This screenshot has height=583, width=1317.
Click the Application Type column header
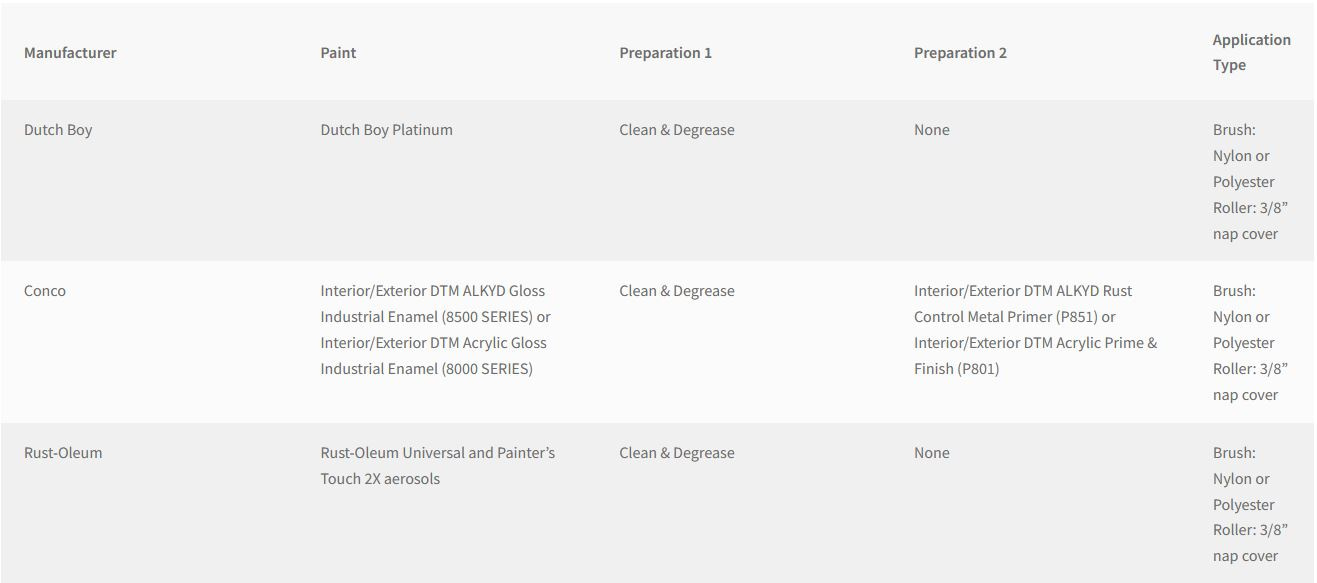(x=1251, y=52)
